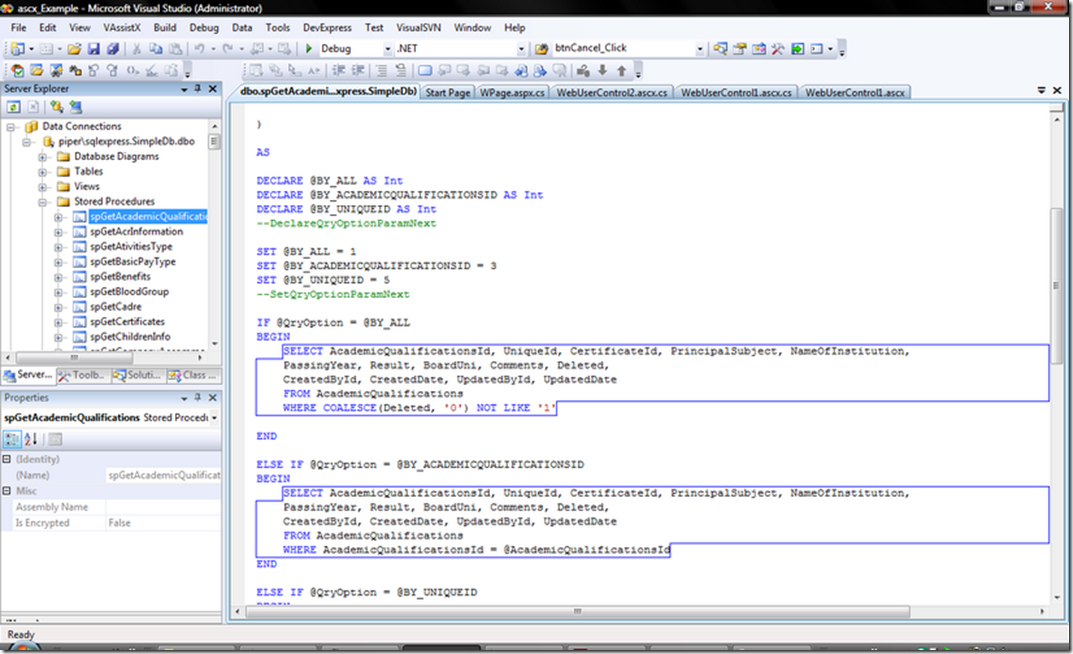Open the Toolbox hammer-and-wrench toolbar icon
1073x654 pixels.
778,49
